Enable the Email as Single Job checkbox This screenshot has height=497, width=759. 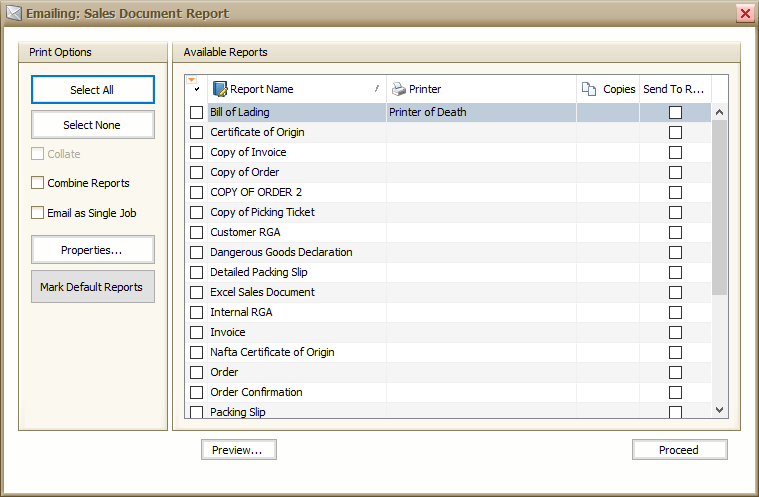pyautogui.click(x=38, y=213)
